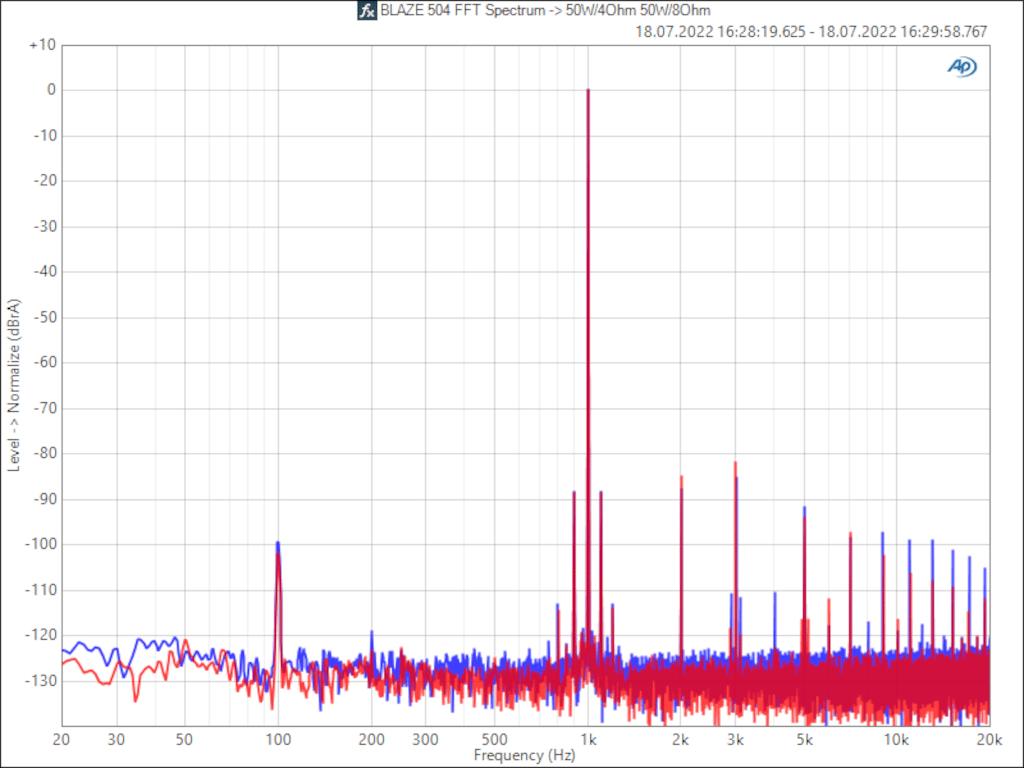The image size is (1024, 768).
Task: Click the -40 tick on the level axis
Action: coord(45,272)
